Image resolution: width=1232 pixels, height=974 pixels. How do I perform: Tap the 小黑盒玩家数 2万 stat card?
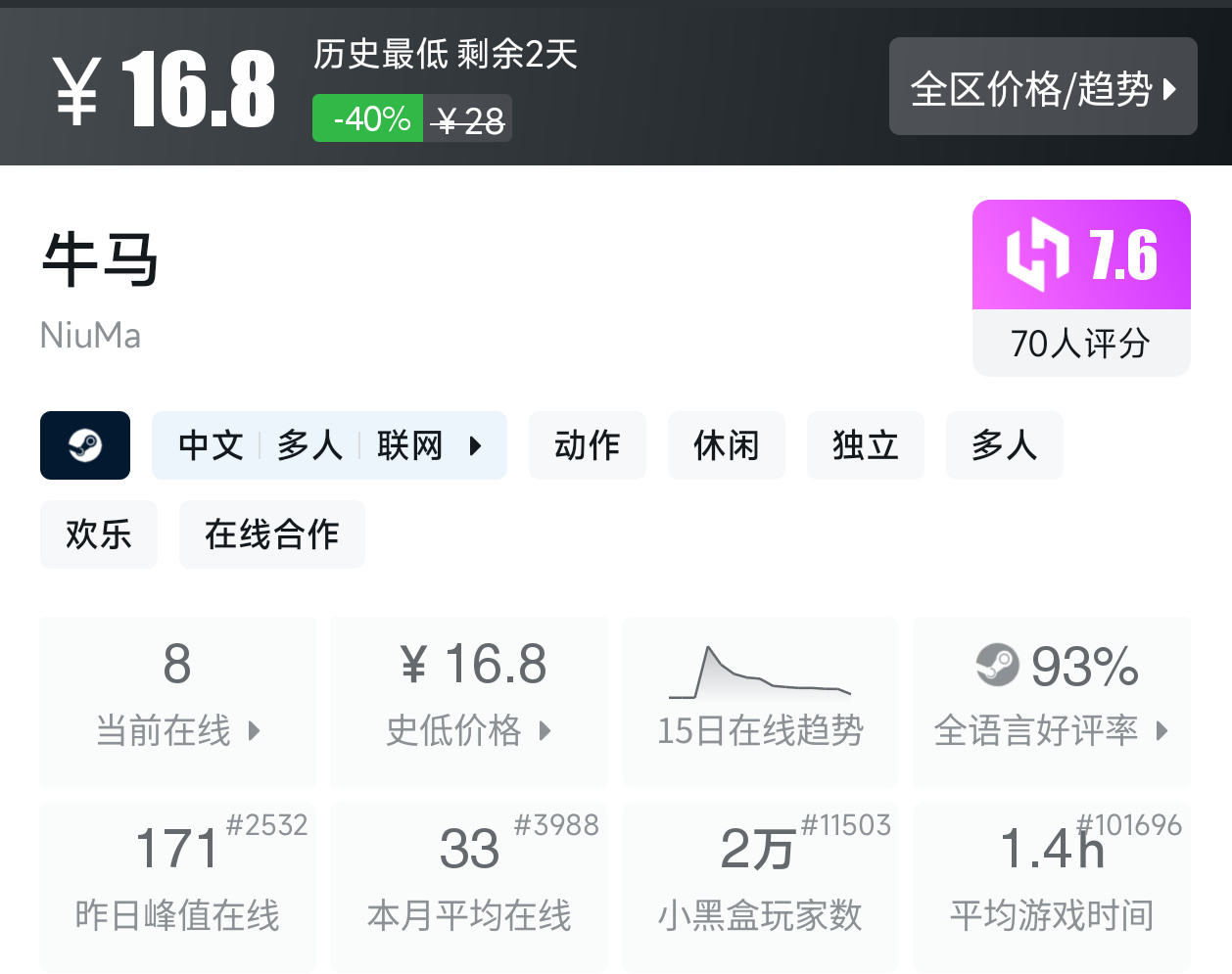[x=760, y=886]
